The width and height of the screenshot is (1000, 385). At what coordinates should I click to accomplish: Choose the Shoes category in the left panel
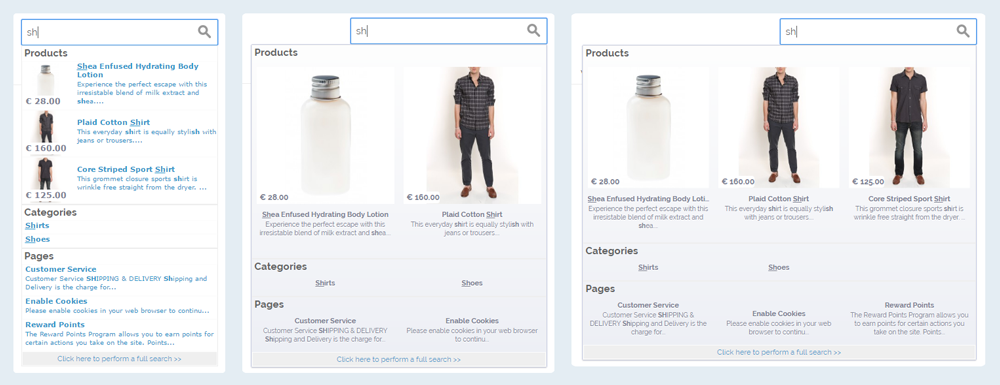38,240
